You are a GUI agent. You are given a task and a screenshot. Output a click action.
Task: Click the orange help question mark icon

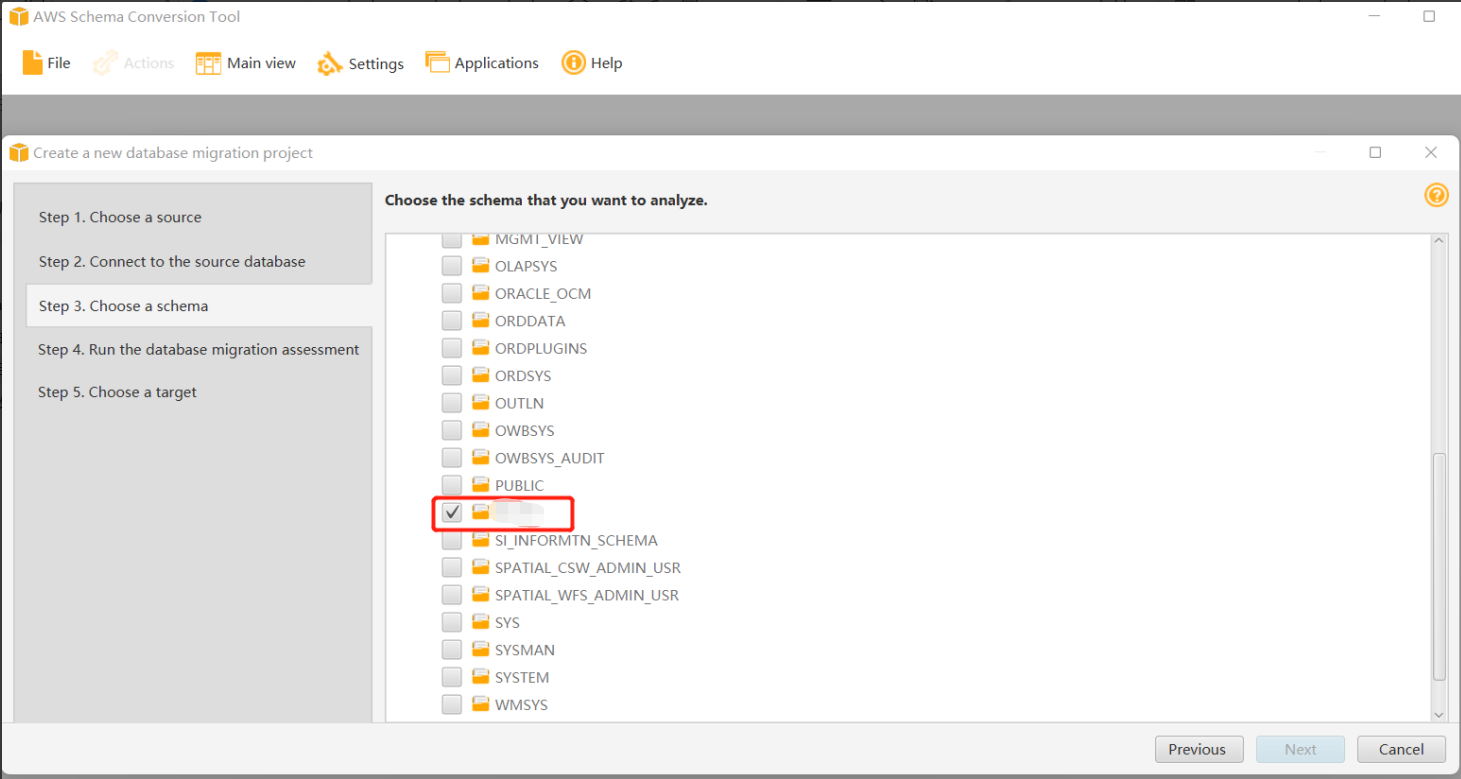[x=1436, y=195]
